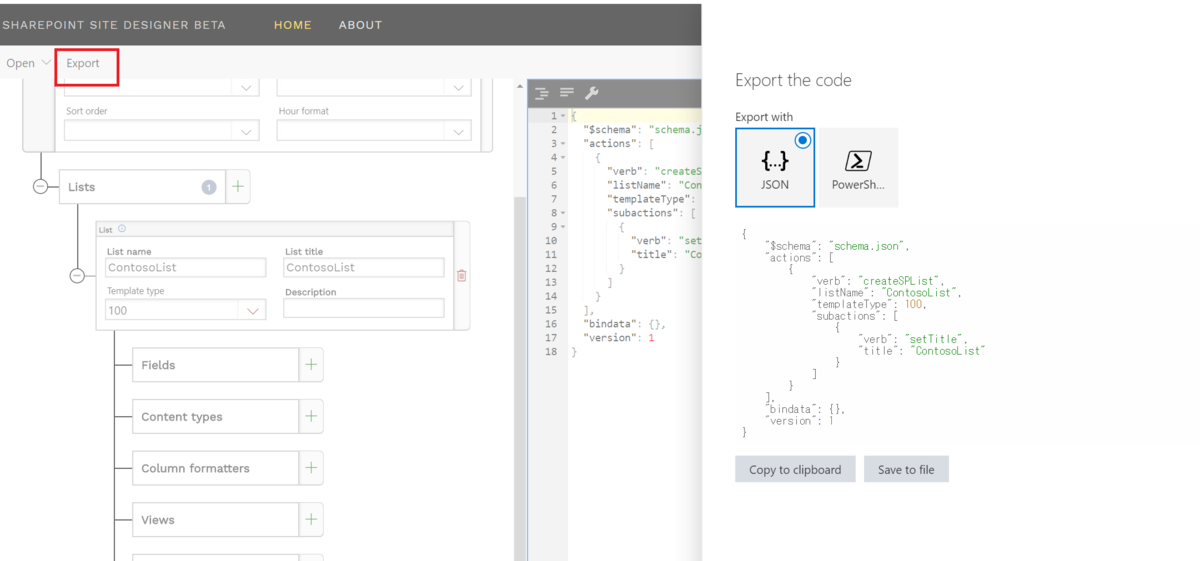Collapse the ContosoList list node
The width and height of the screenshot is (1200, 561).
click(x=77, y=276)
